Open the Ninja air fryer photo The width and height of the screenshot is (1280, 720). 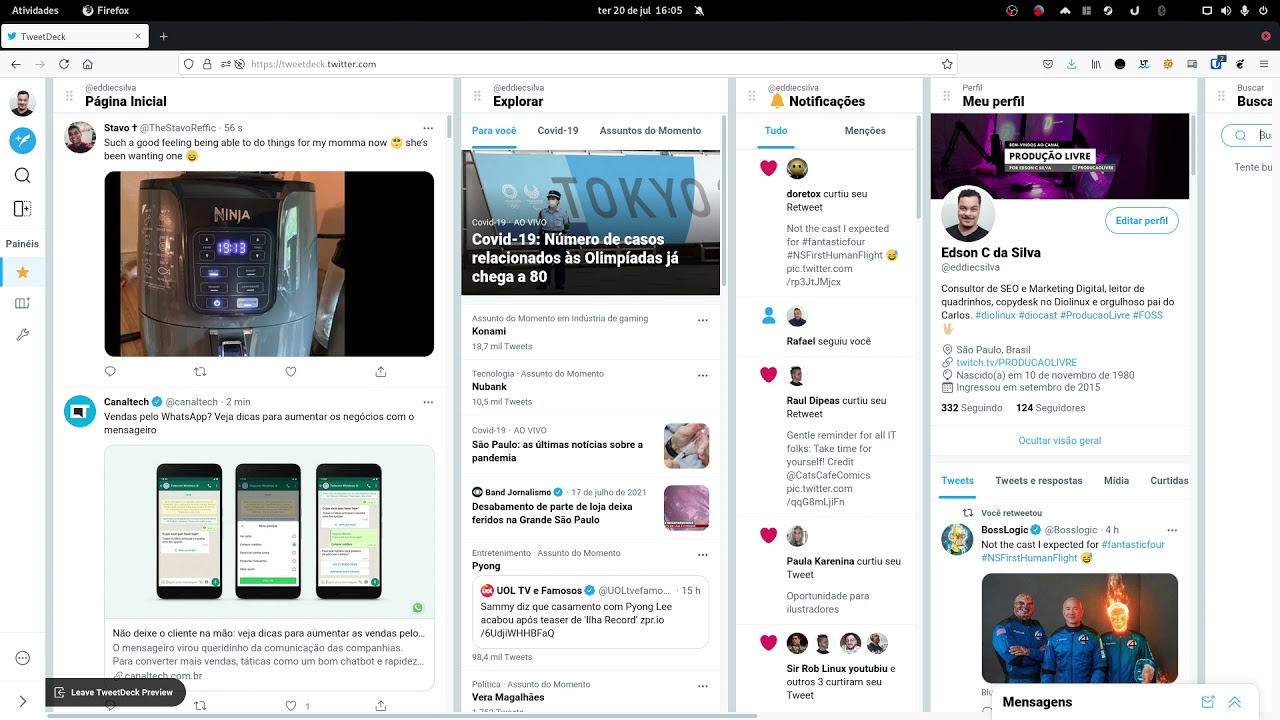click(269, 264)
